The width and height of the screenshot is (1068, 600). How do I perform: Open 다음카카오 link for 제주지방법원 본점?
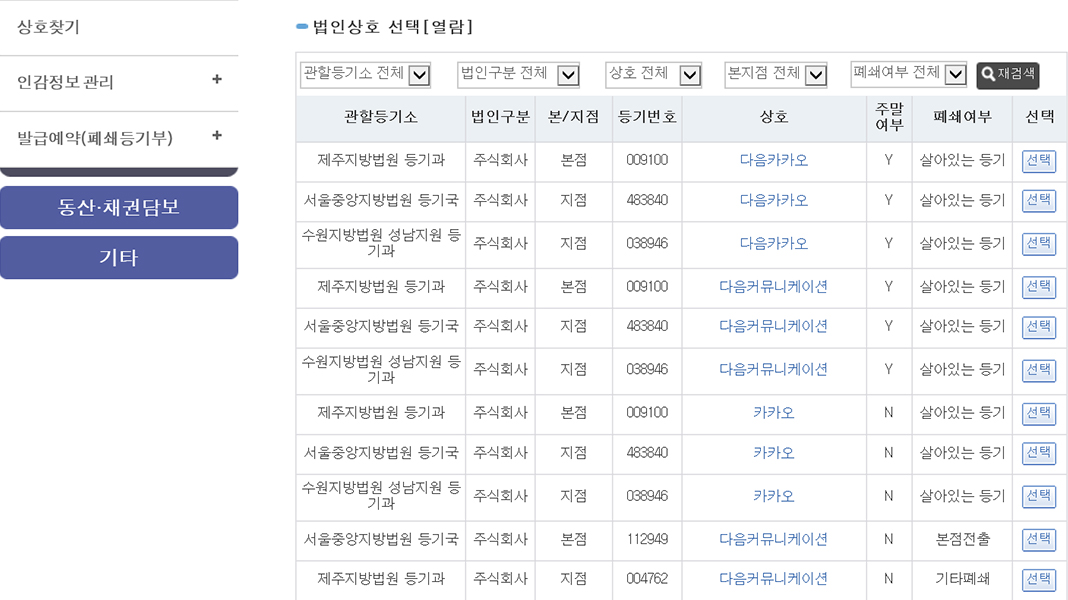(774, 160)
